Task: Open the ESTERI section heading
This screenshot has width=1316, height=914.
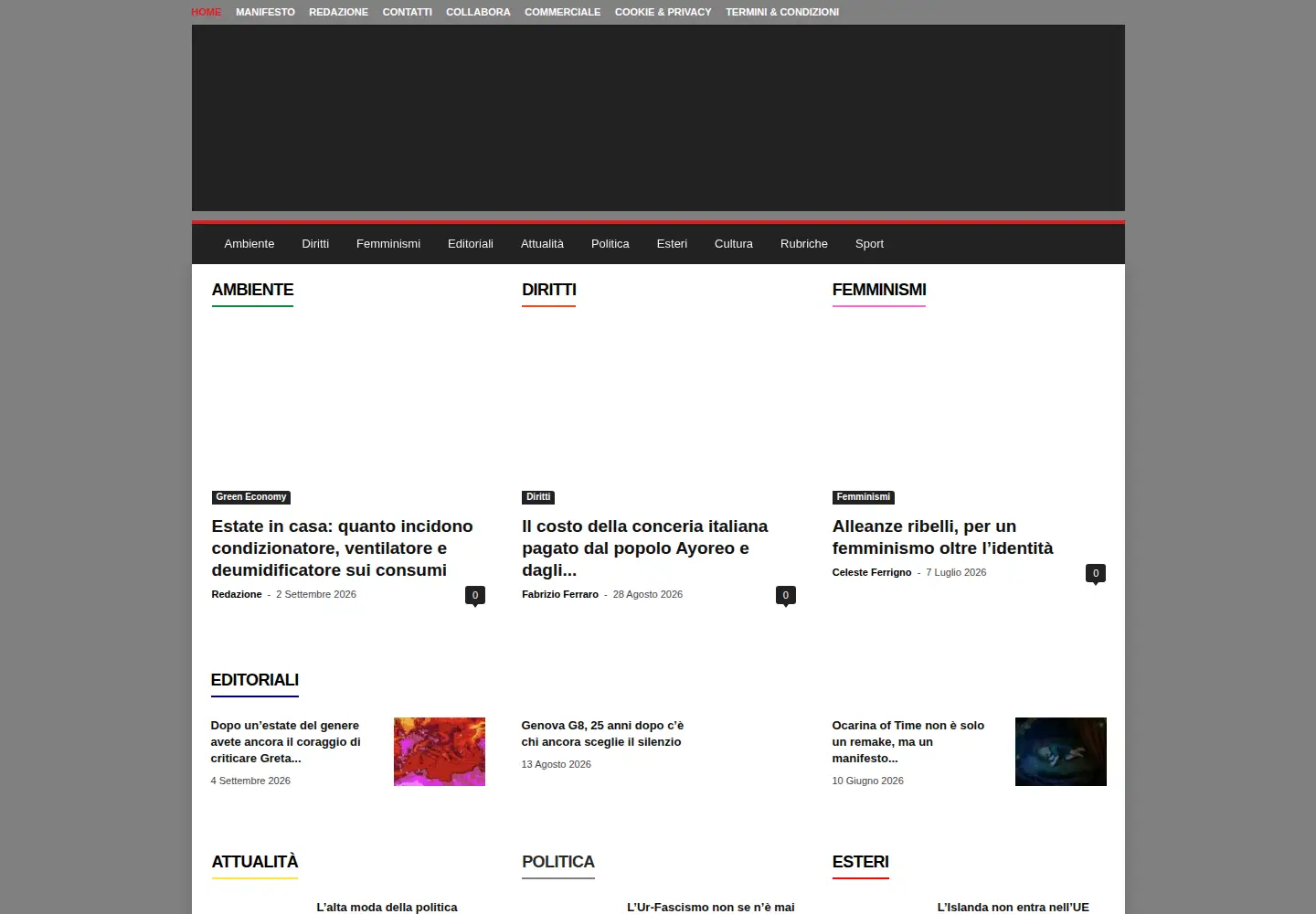Action: 861,862
